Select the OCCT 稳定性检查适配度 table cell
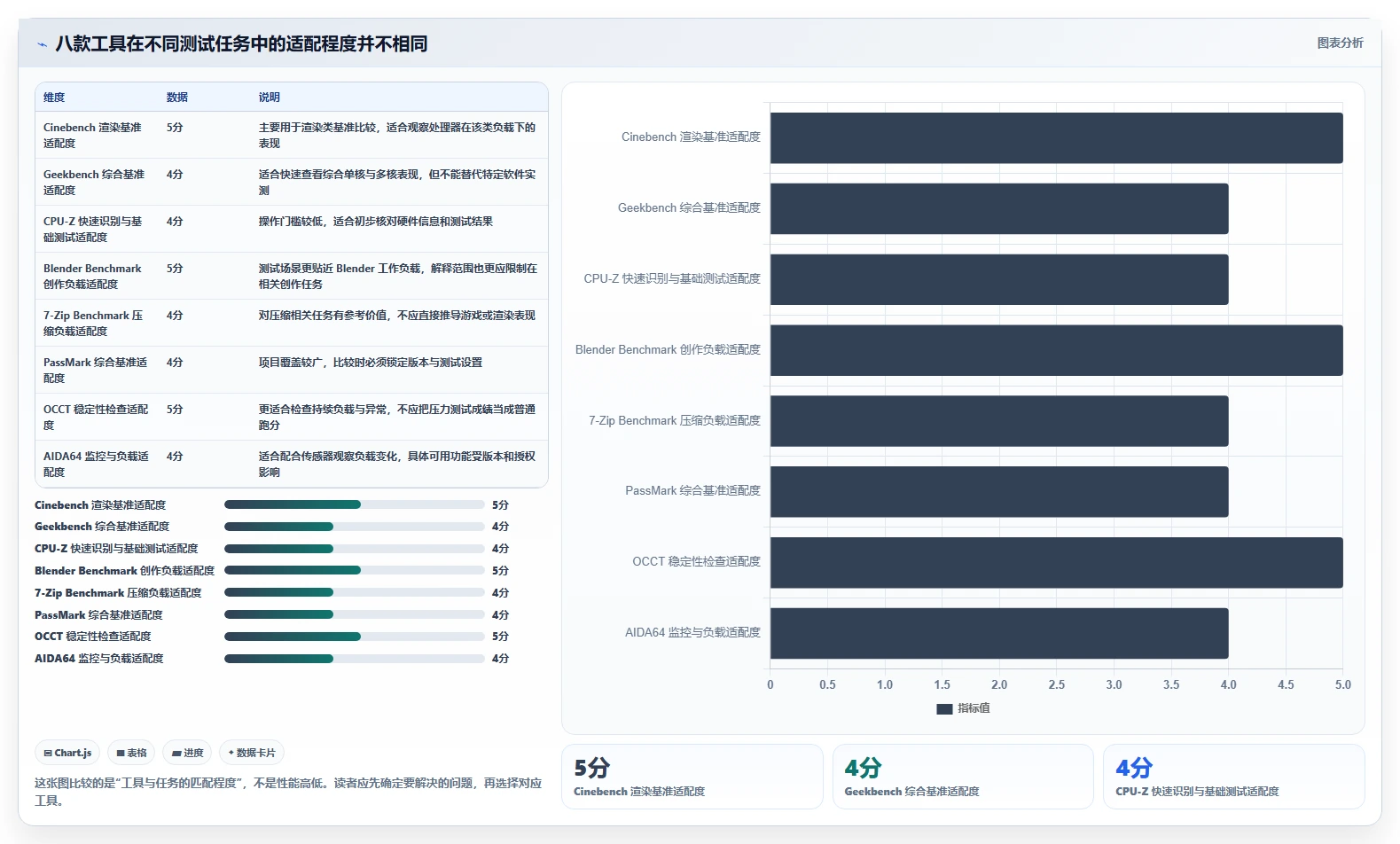 pos(96,417)
